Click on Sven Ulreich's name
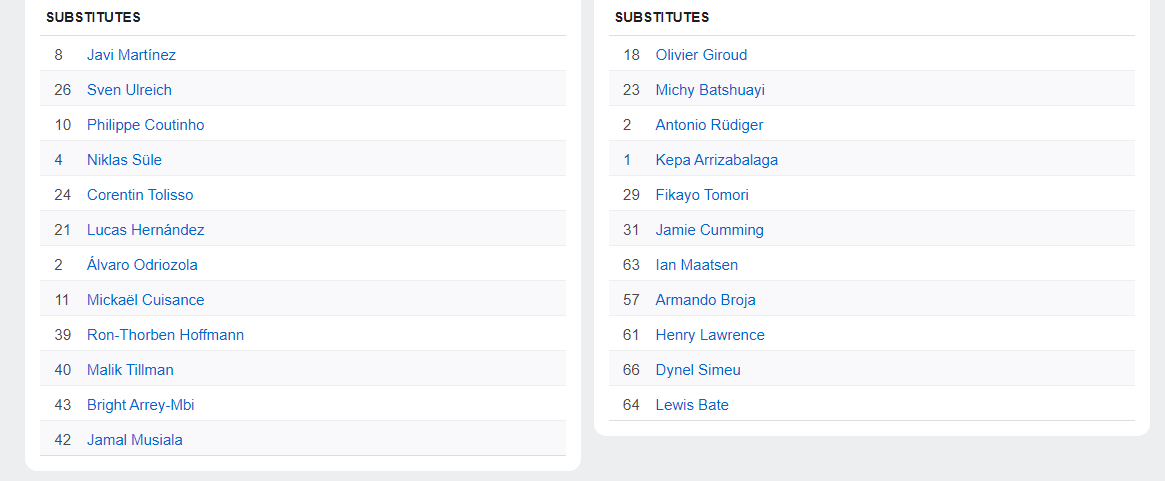Viewport: 1165px width, 481px height. click(x=129, y=90)
